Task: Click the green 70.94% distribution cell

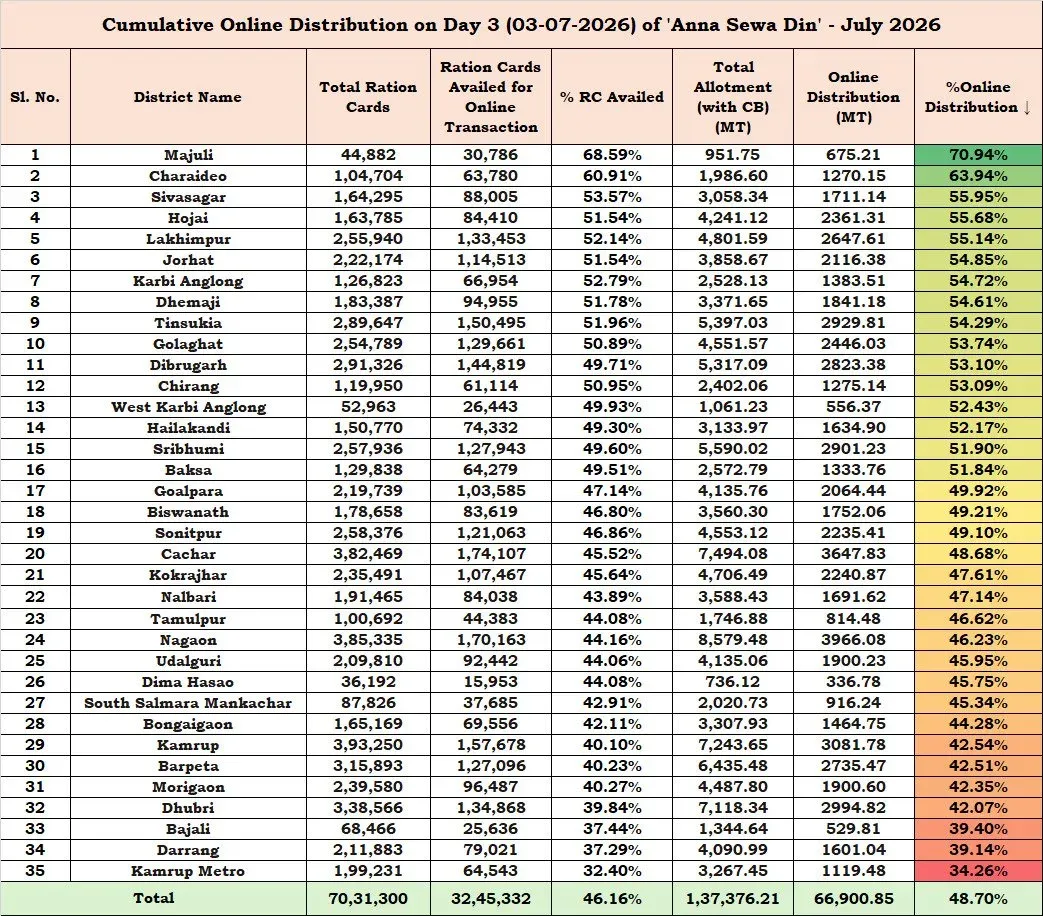Action: 978,155
